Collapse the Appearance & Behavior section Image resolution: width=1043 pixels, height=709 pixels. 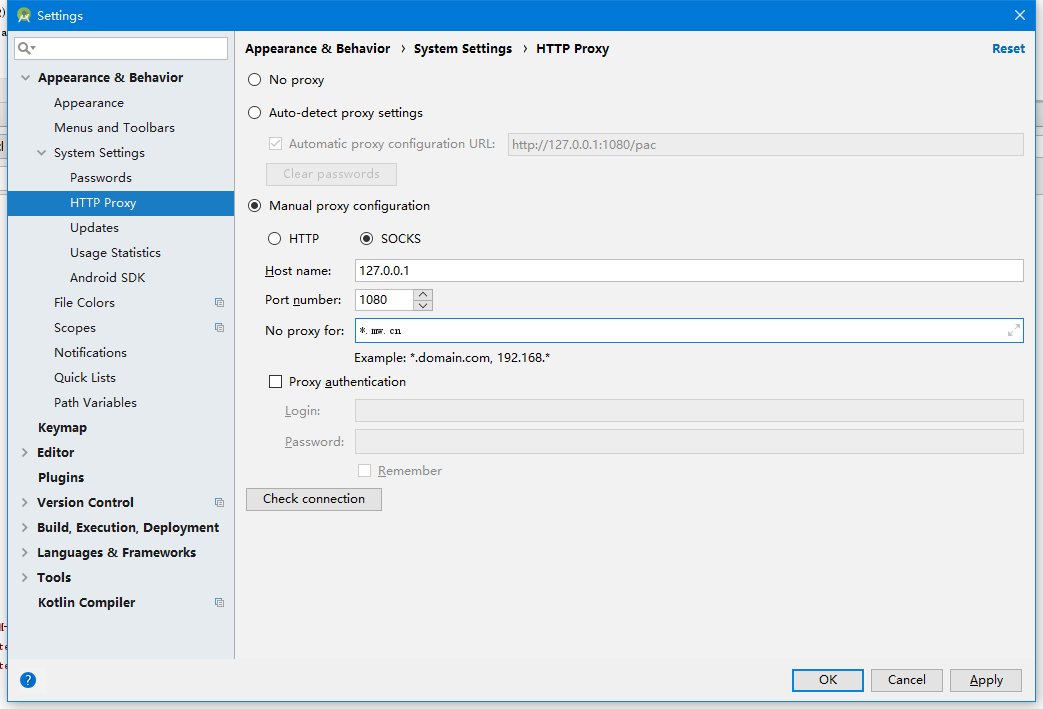25,78
